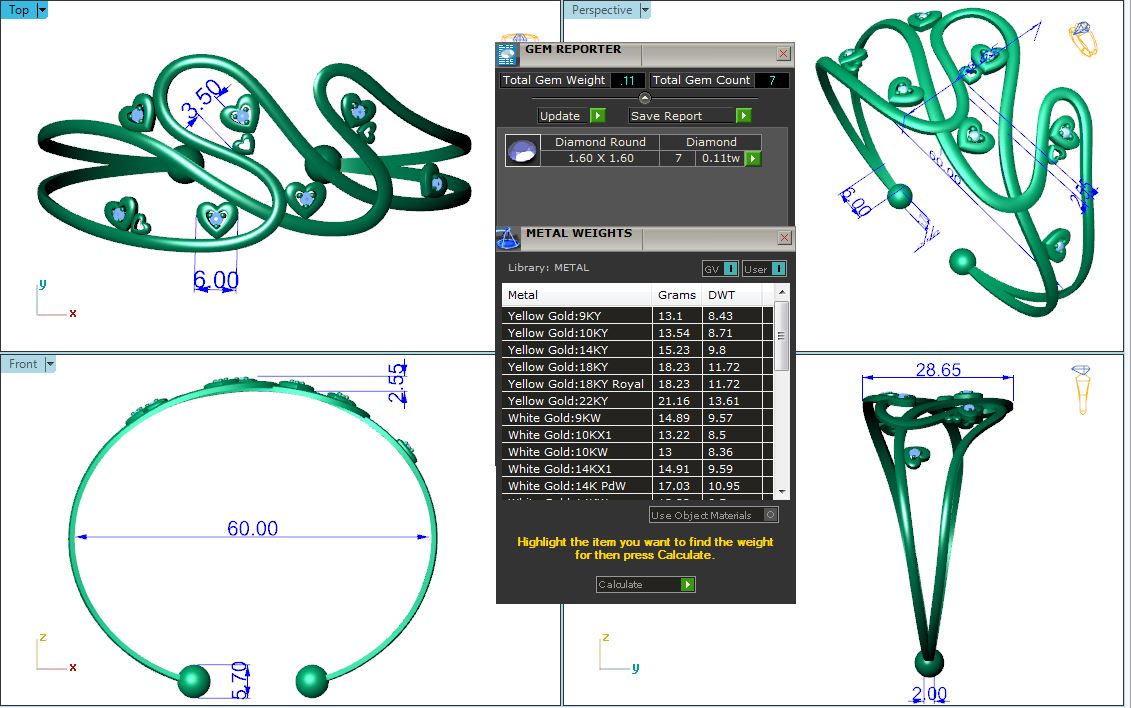1131x708 pixels.
Task: Click the Grams column header
Action: coord(677,295)
